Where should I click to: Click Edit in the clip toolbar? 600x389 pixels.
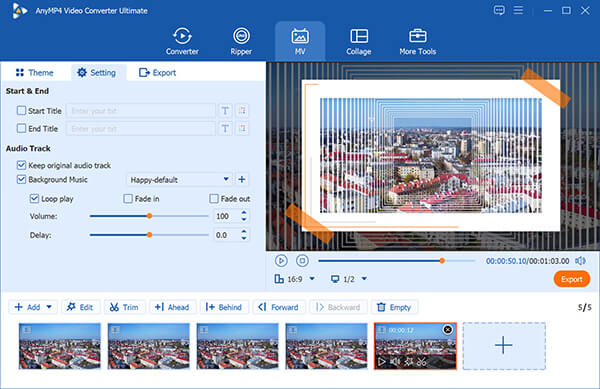pos(80,307)
